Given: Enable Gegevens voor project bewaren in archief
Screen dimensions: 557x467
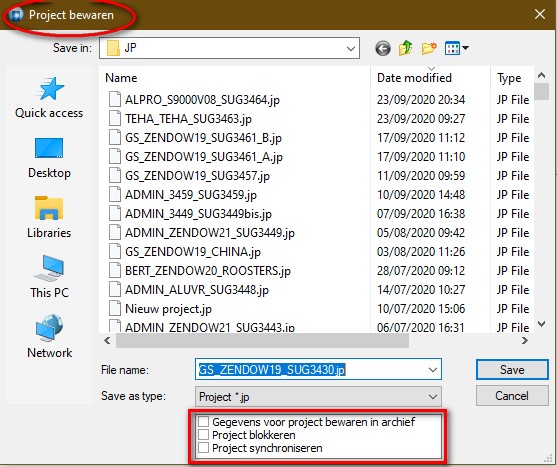Looking at the screenshot, I should click(203, 422).
